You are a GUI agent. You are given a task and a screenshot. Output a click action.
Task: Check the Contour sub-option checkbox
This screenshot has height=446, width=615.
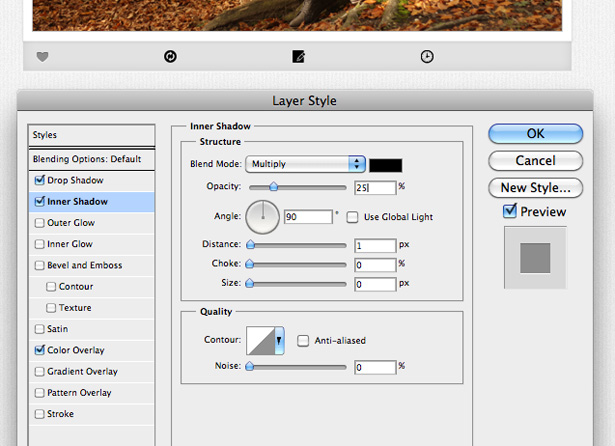pyautogui.click(x=51, y=286)
